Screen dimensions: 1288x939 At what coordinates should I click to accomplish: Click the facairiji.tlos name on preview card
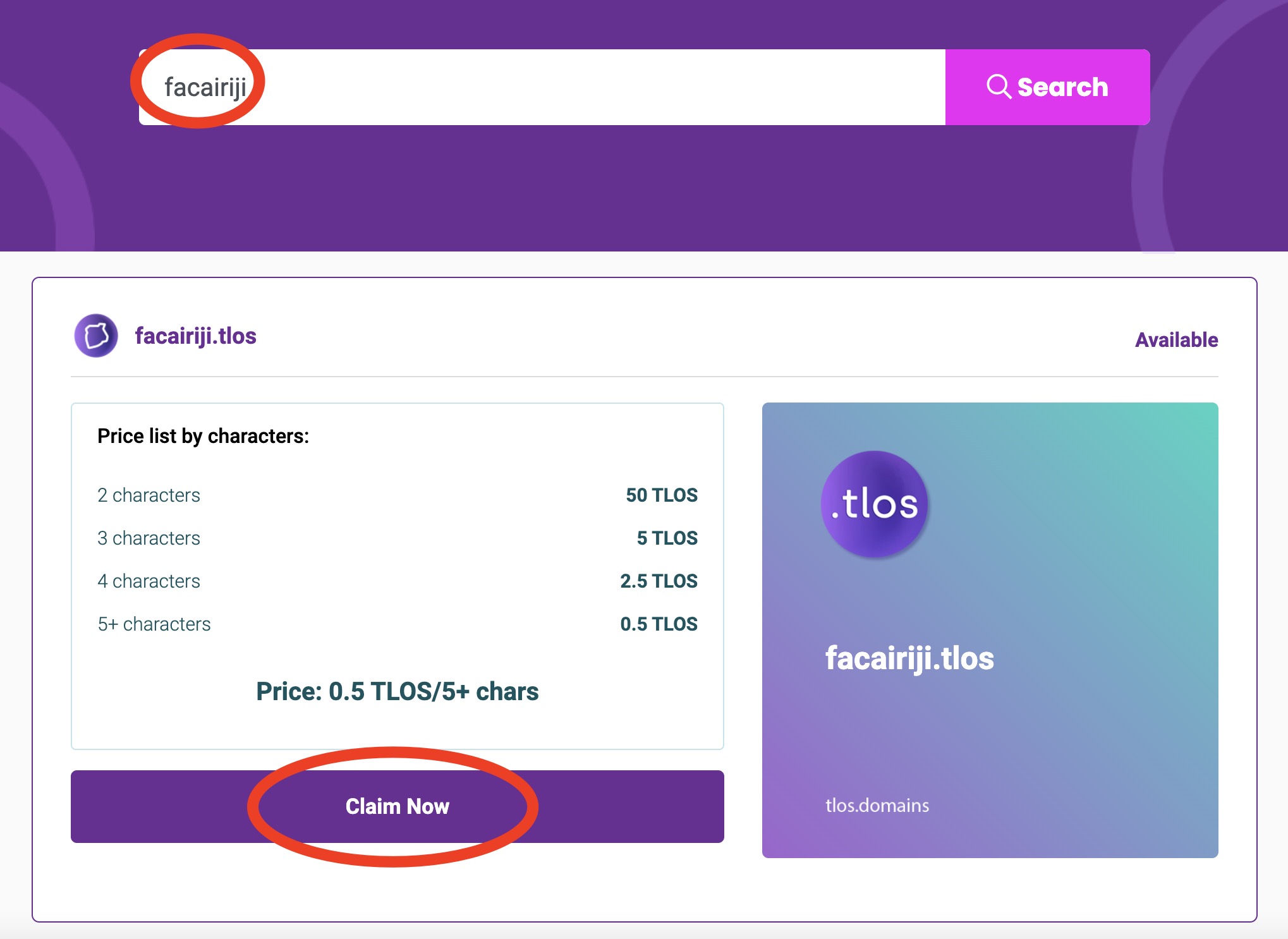click(x=909, y=658)
